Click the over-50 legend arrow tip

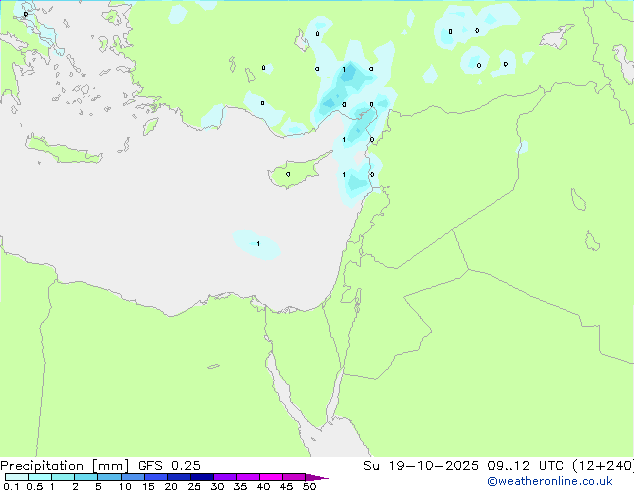click(x=317, y=477)
